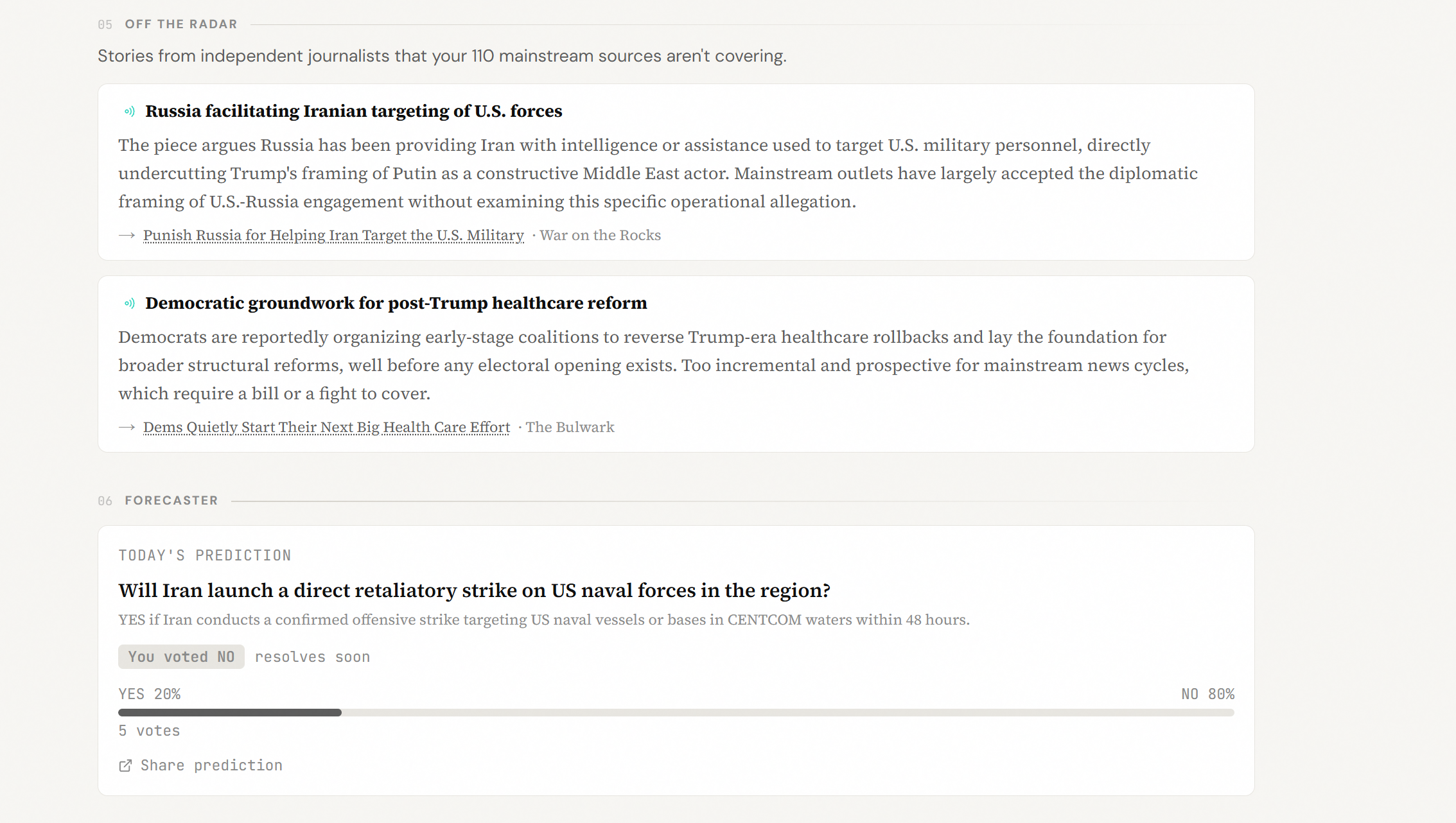The height and width of the screenshot is (823, 1456).
Task: Click the Share prediction text
Action: click(211, 765)
